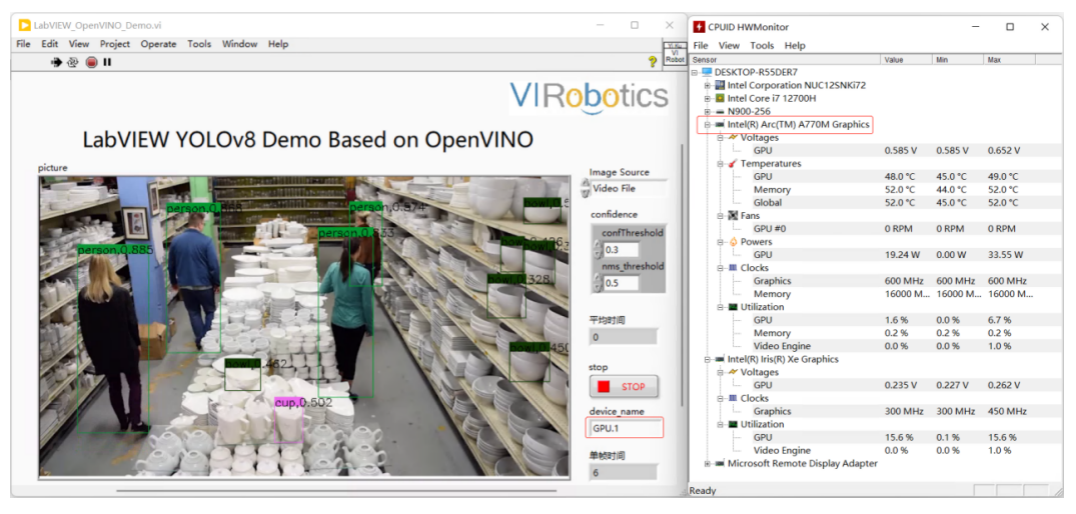Open context help via the yellow question mark
1076x514 pixels.
tap(653, 62)
